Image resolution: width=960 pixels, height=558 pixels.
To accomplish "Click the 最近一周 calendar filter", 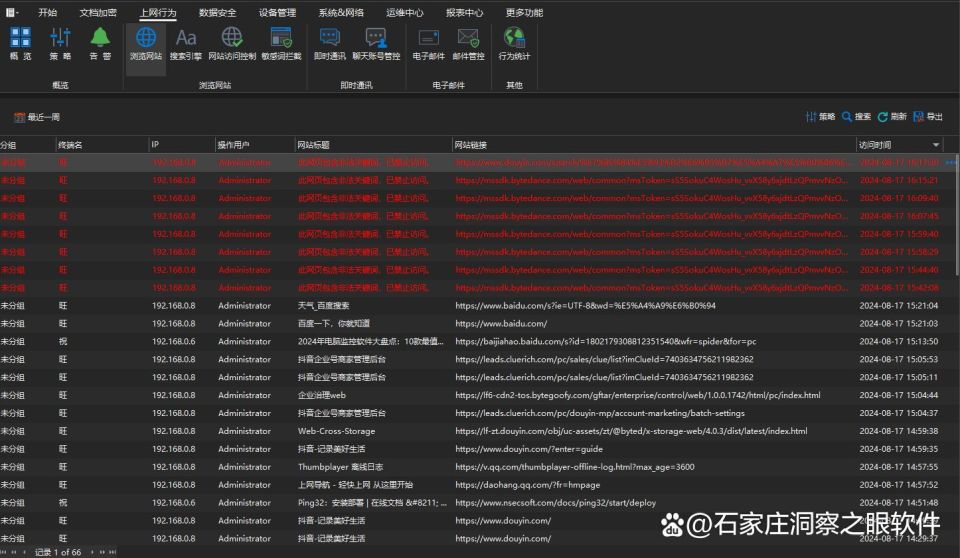I will (37, 117).
